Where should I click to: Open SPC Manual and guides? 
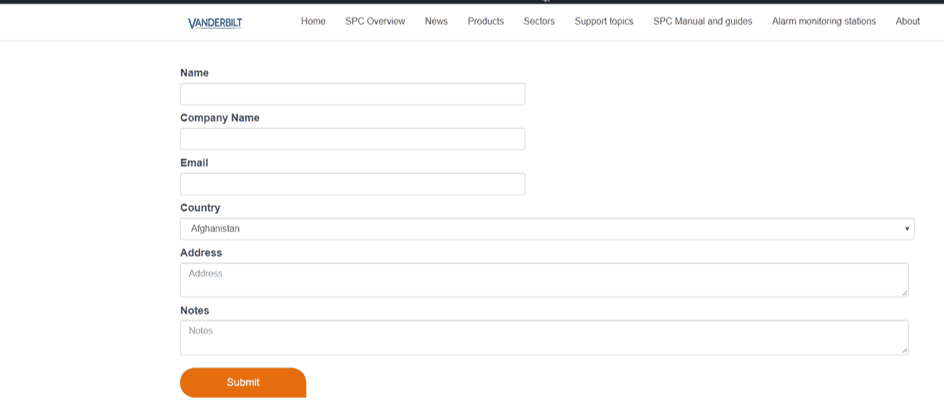point(702,21)
